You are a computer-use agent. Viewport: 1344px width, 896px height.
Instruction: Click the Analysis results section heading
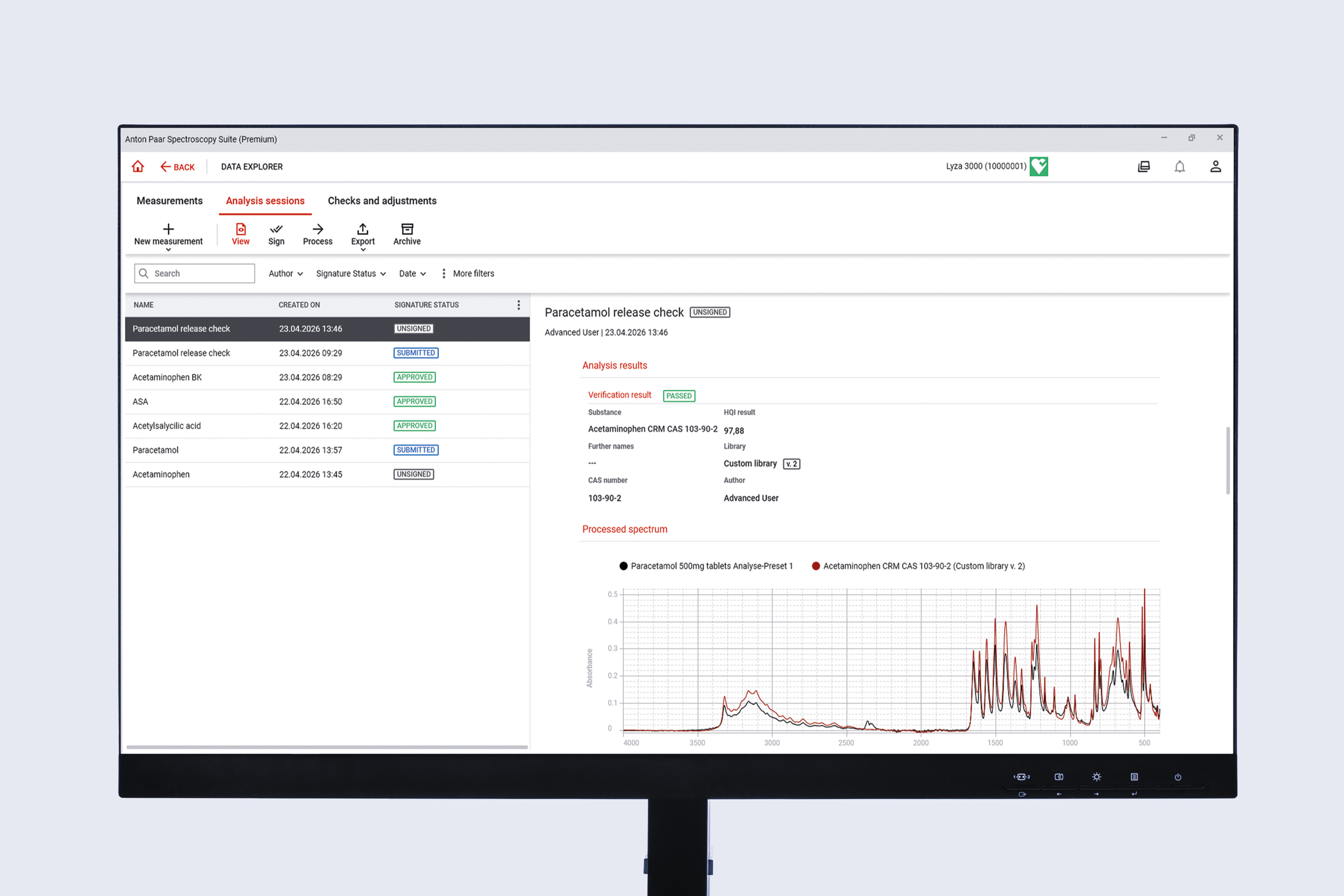tap(615, 366)
